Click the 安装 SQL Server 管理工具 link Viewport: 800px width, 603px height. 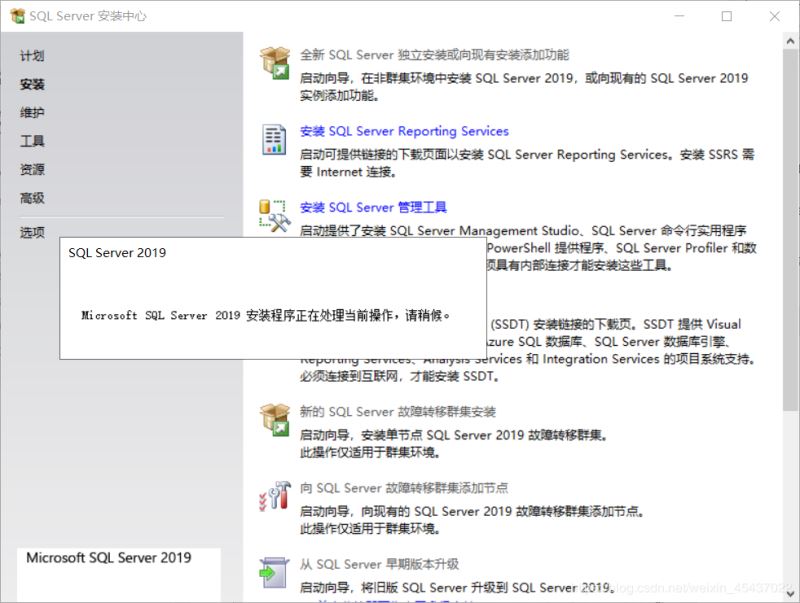coord(373,207)
